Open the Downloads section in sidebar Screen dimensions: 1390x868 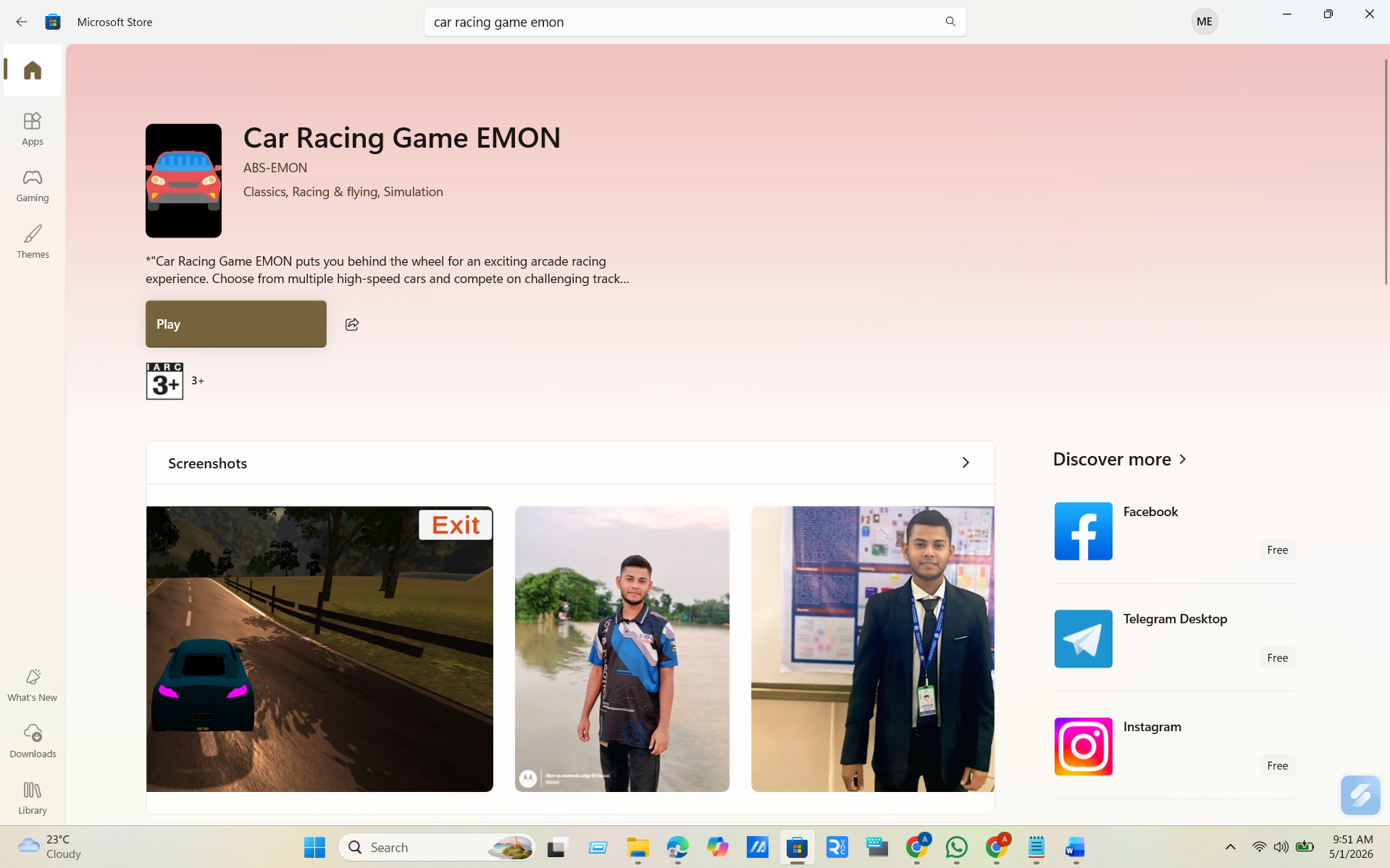33,741
